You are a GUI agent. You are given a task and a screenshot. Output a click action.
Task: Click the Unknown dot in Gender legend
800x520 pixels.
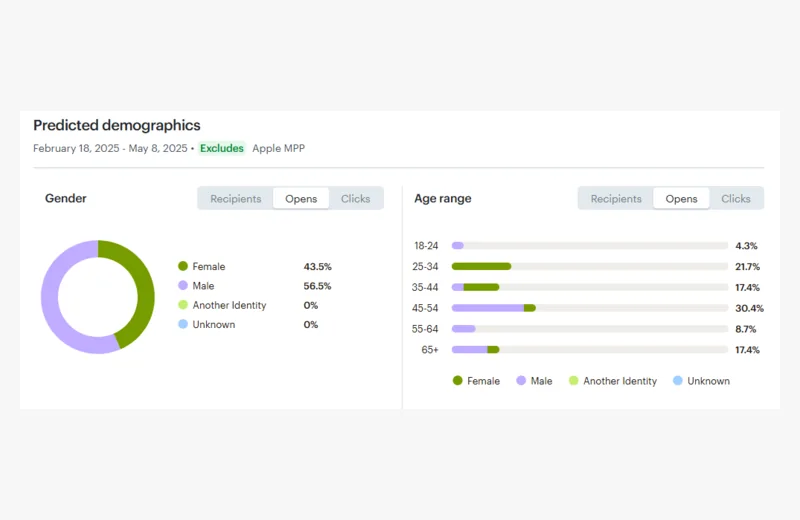(x=183, y=324)
